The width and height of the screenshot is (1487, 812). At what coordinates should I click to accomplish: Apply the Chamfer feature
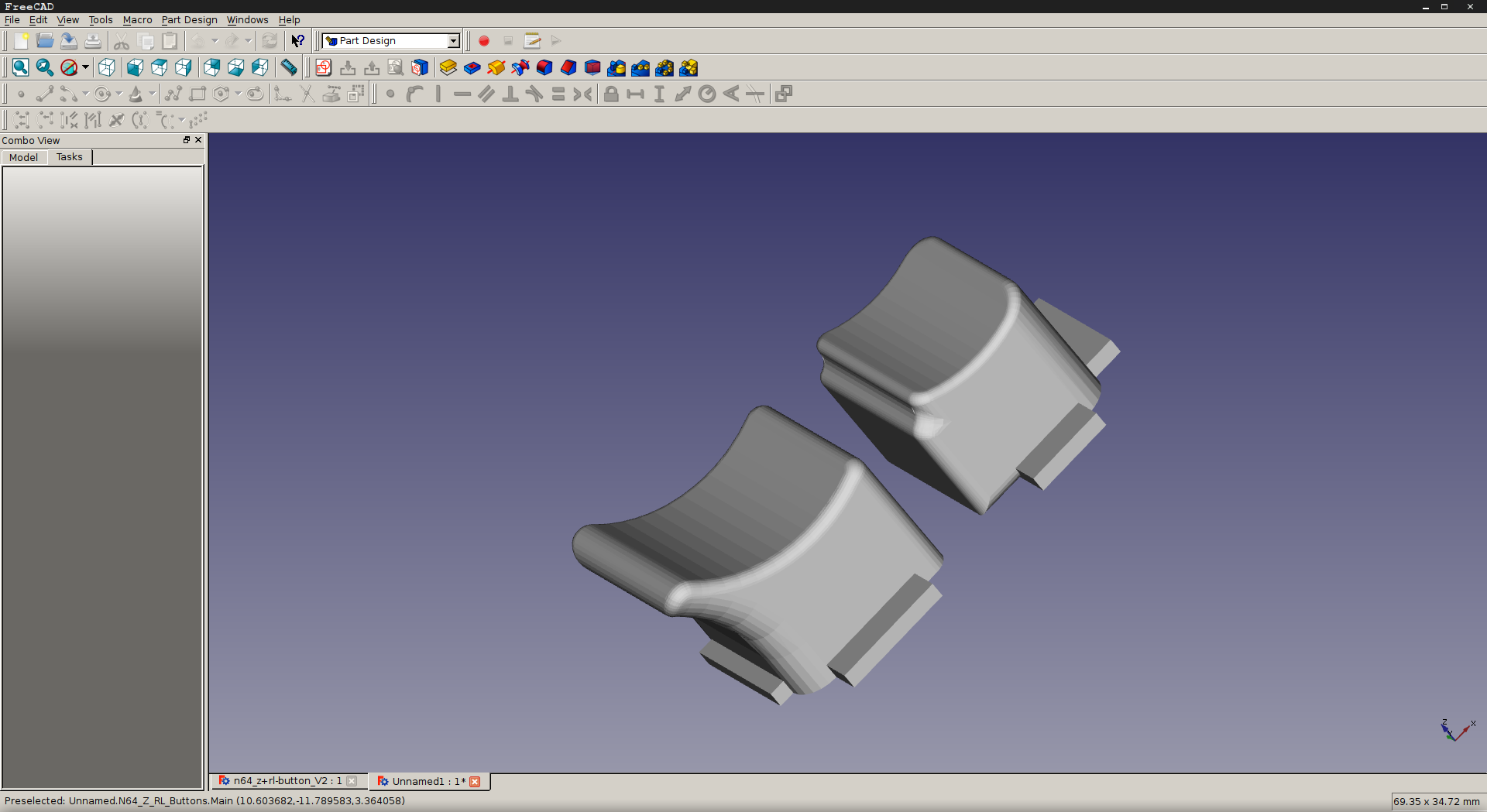coord(568,68)
